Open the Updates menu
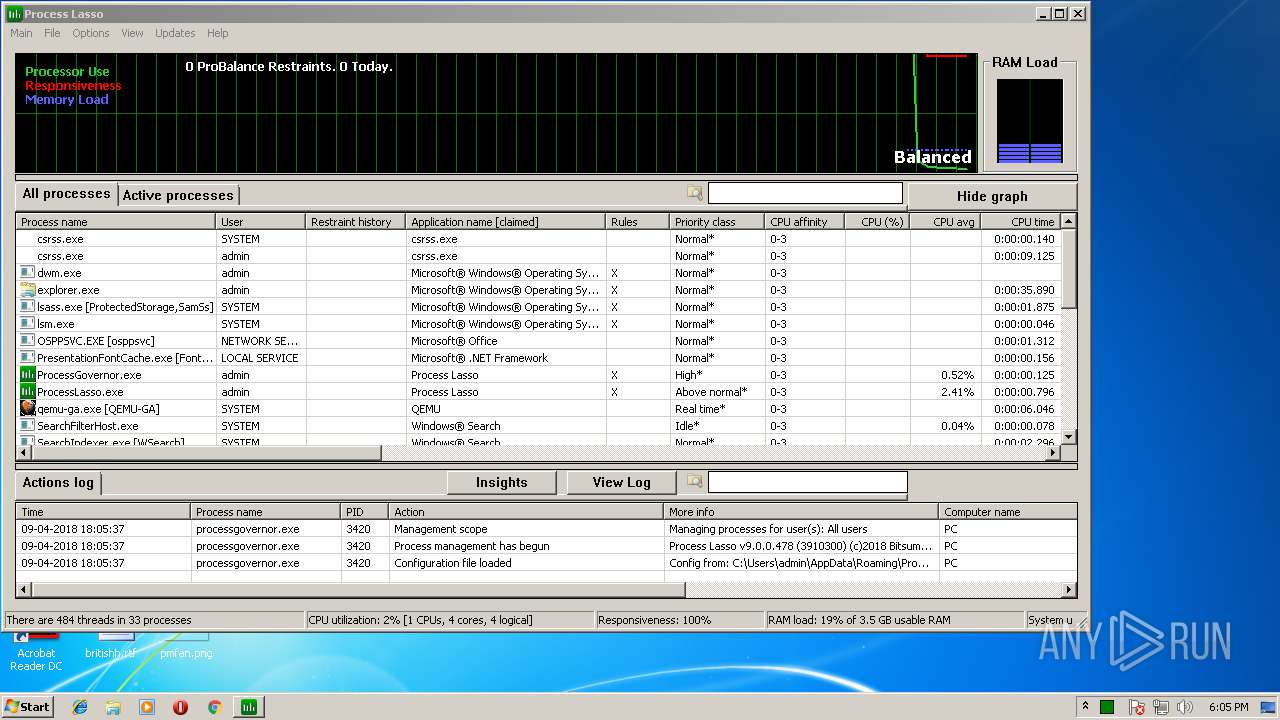This screenshot has width=1280, height=720. click(175, 33)
